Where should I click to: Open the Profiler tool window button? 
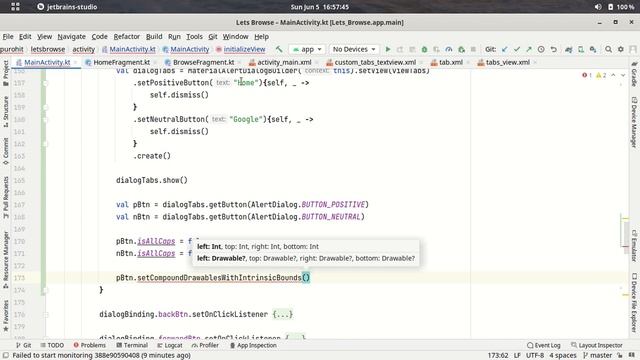(x=205, y=345)
